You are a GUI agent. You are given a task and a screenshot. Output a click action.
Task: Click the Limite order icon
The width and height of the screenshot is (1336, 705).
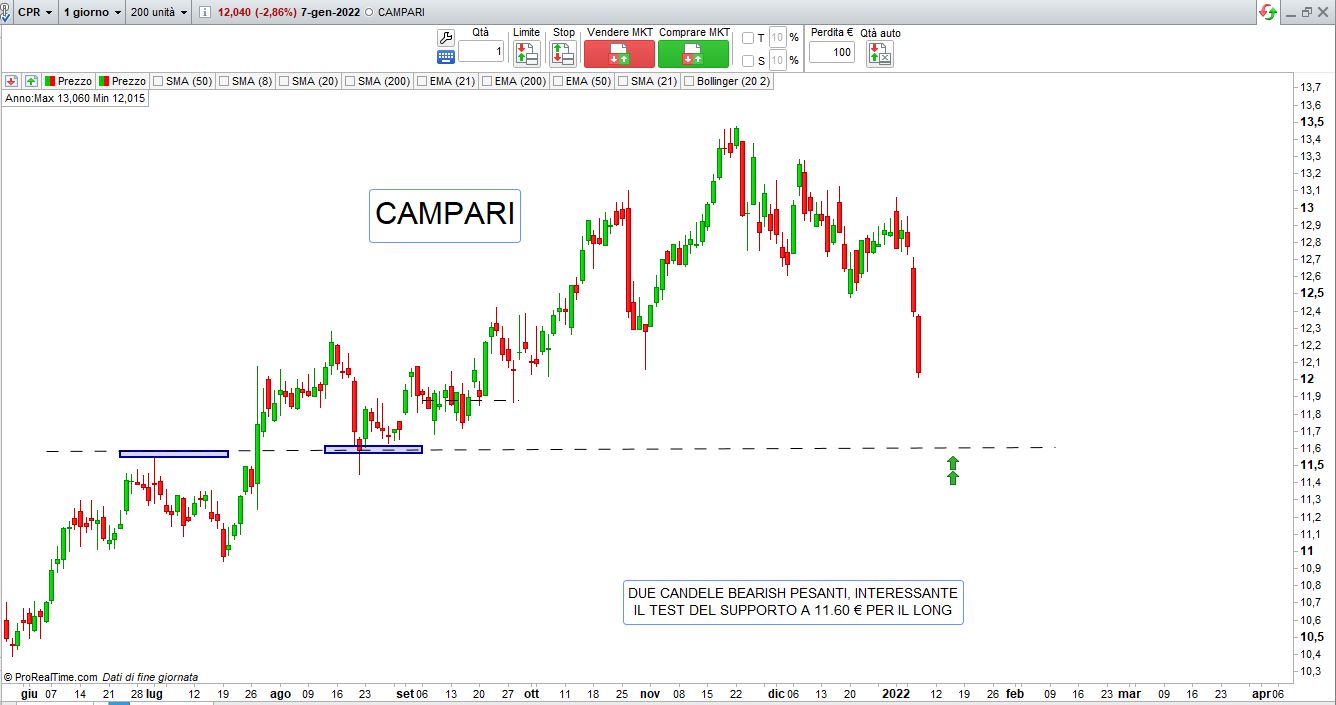527,54
